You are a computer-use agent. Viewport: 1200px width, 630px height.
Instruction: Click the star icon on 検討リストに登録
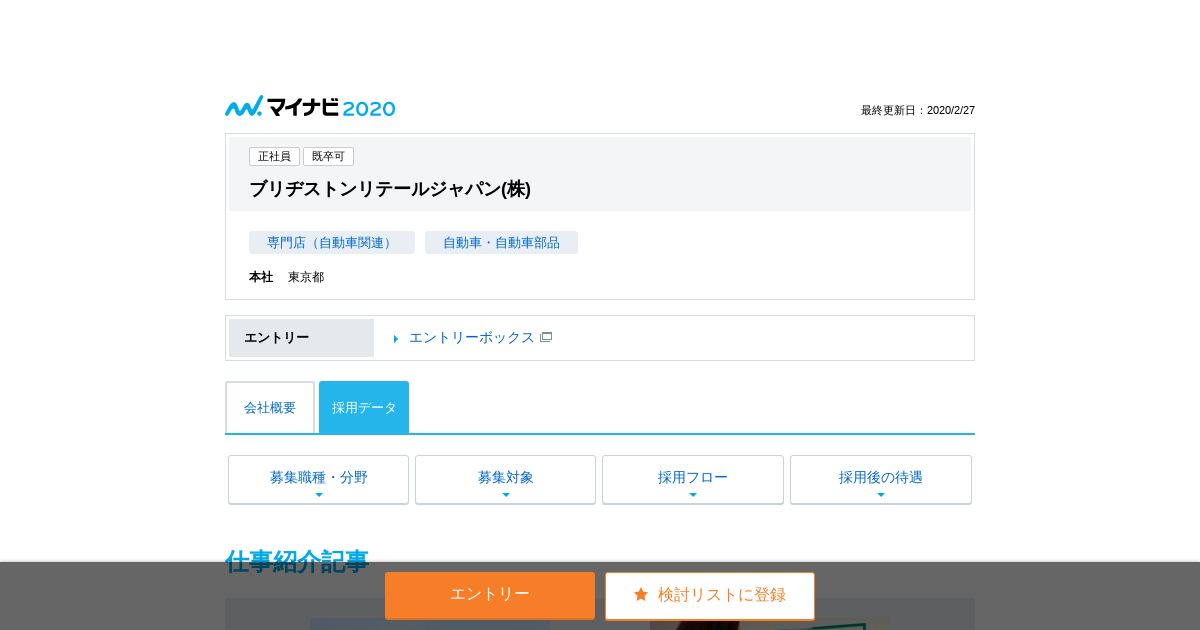(x=641, y=594)
